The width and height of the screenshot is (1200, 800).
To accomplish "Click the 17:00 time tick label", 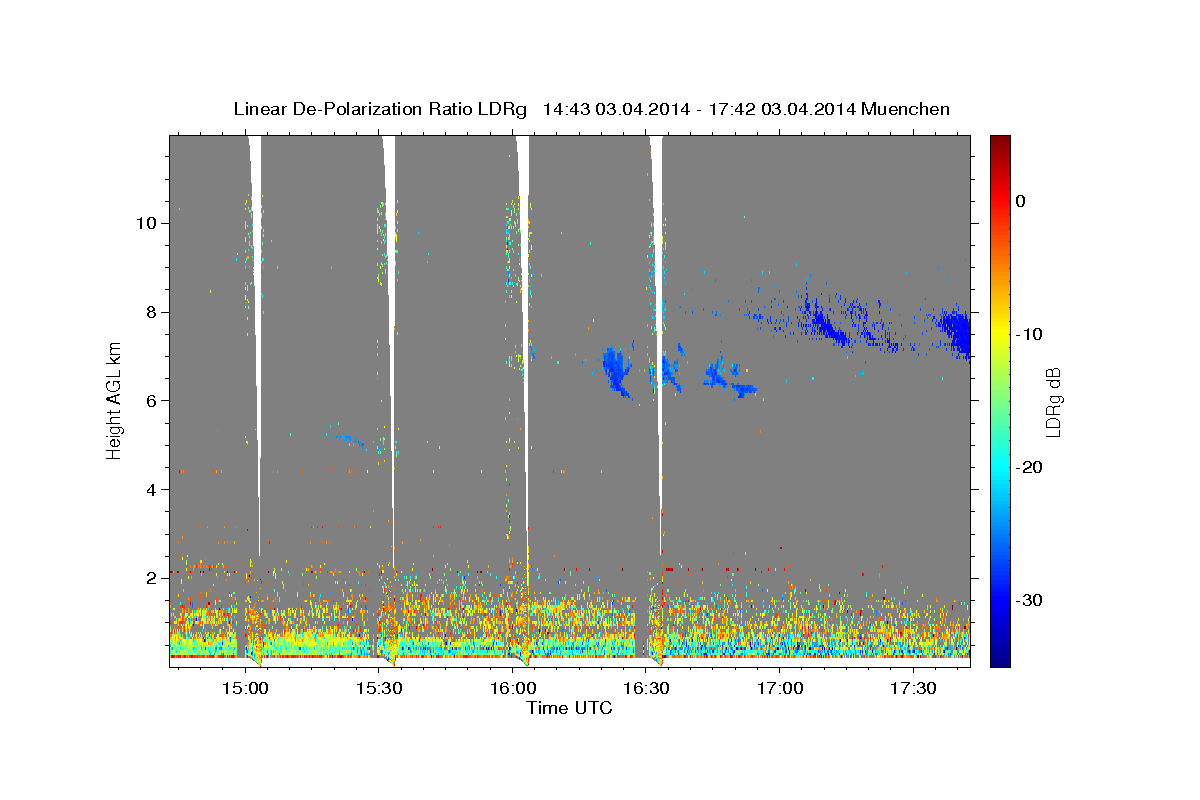I will coord(780,688).
